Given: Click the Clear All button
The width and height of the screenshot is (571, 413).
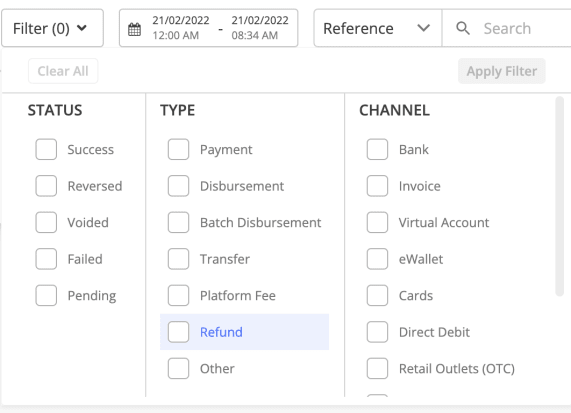Looking at the screenshot, I should tap(63, 71).
